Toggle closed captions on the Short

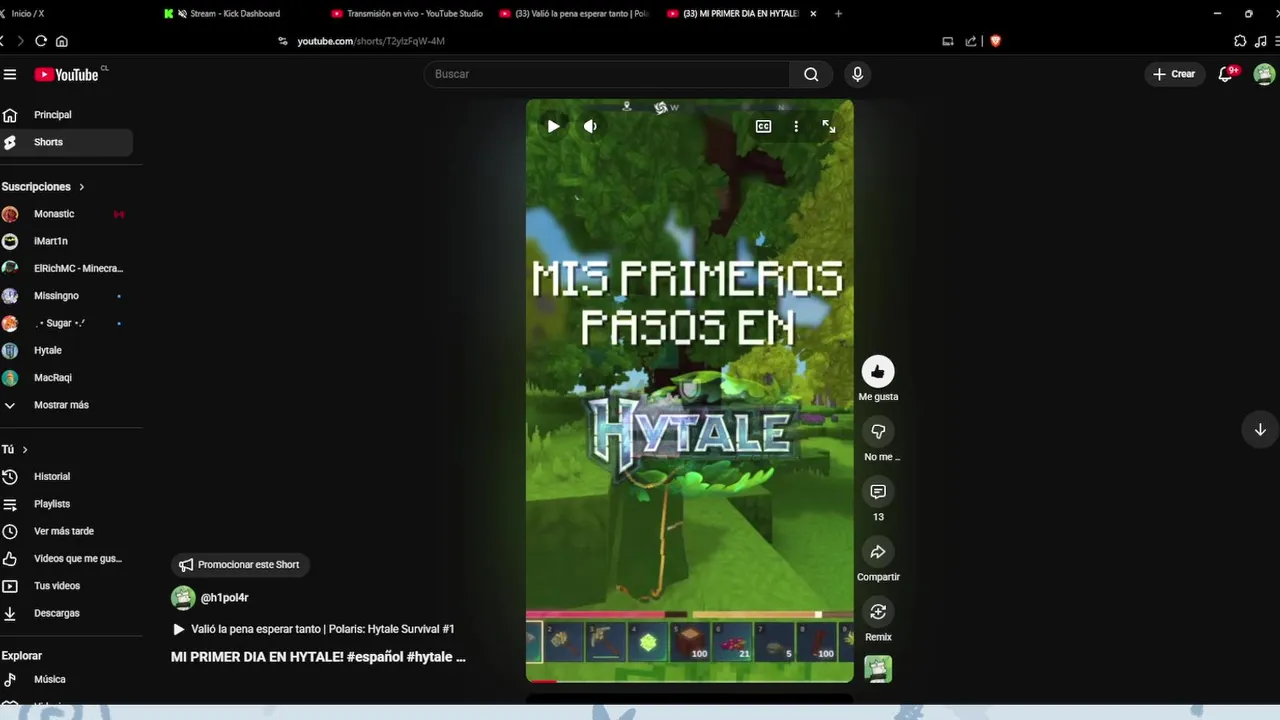point(763,126)
